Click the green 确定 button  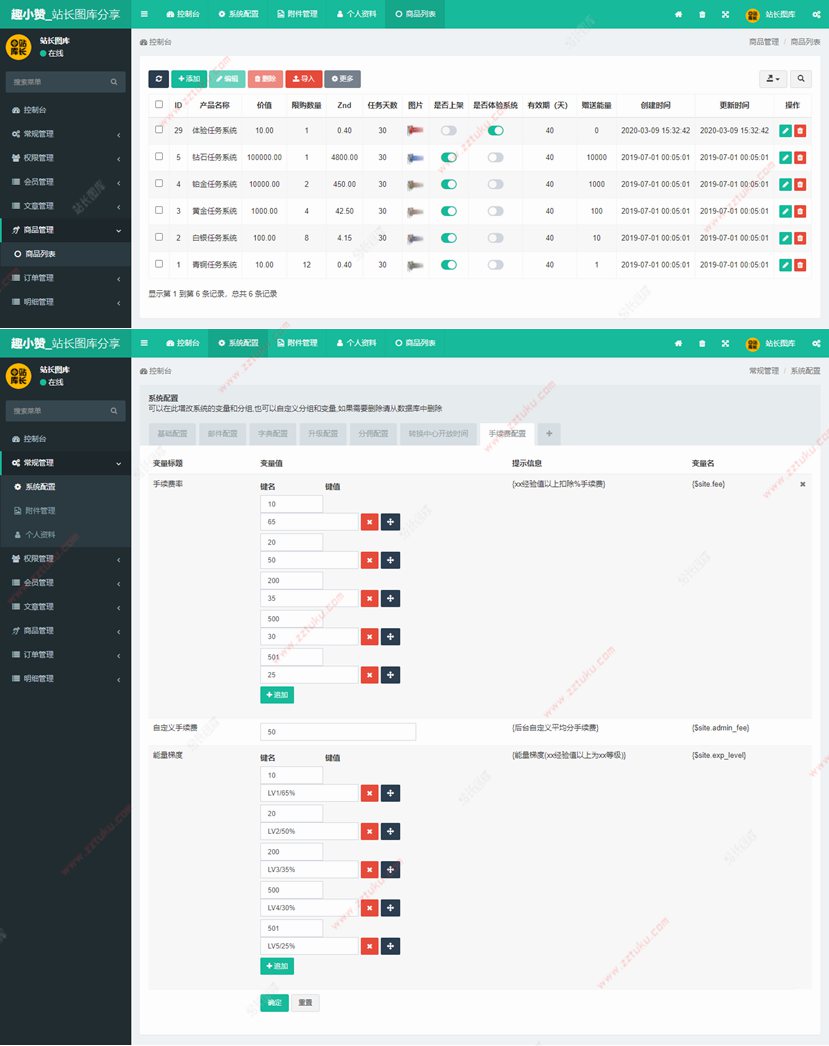[x=274, y=1003]
